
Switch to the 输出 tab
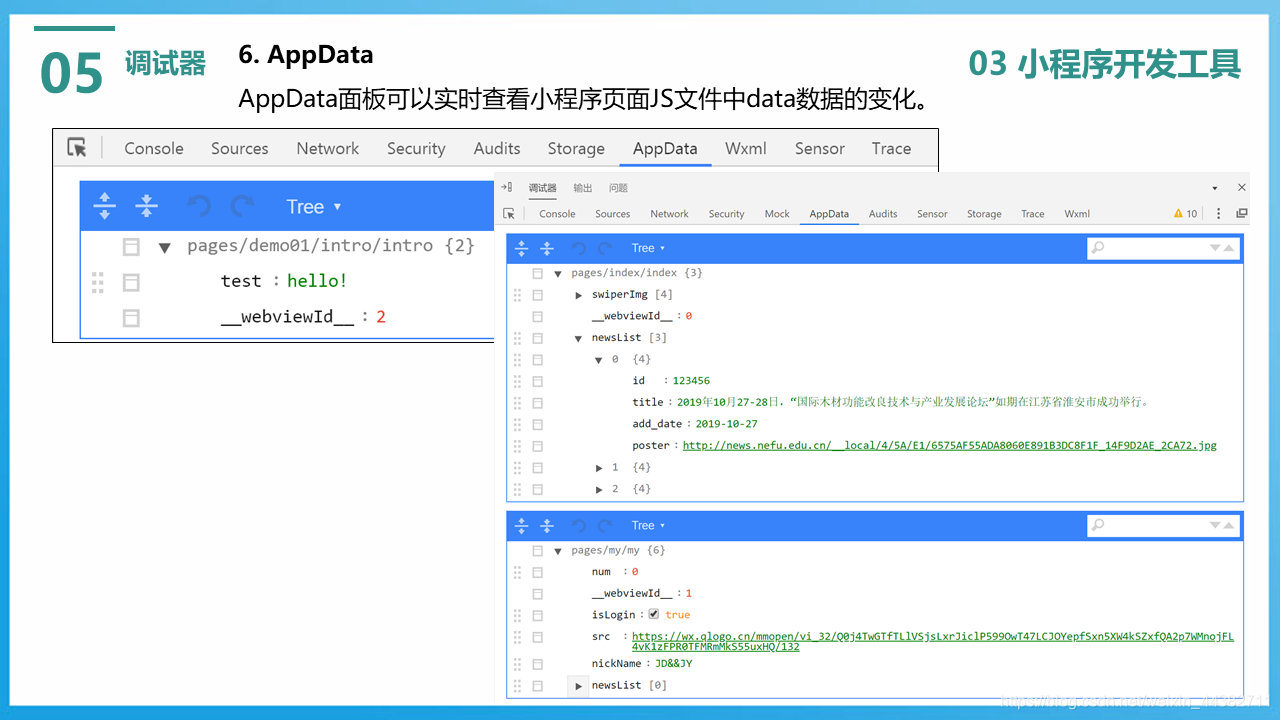pos(583,188)
